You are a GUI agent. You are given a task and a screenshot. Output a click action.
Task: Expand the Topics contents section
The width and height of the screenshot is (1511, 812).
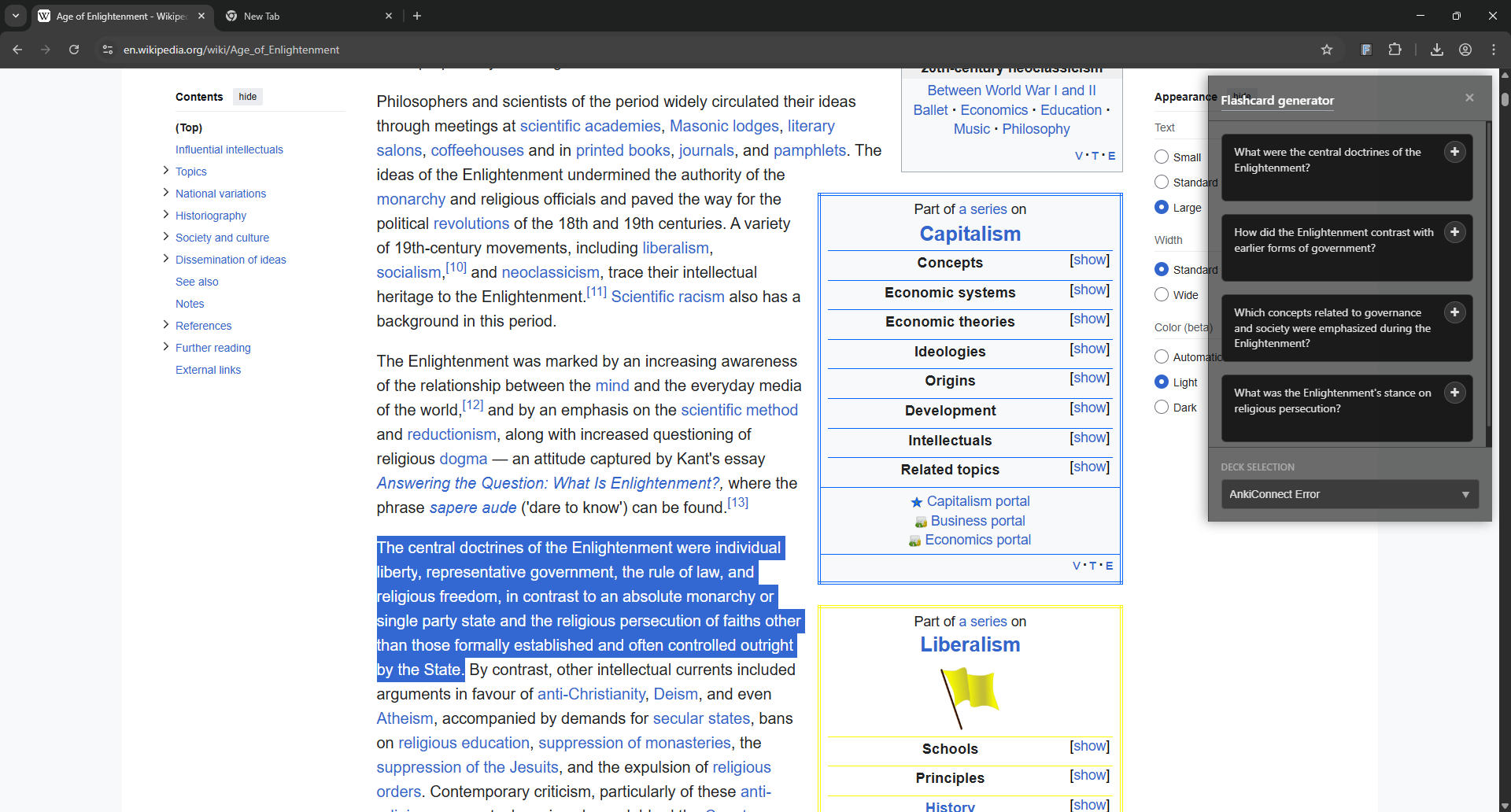coord(165,171)
